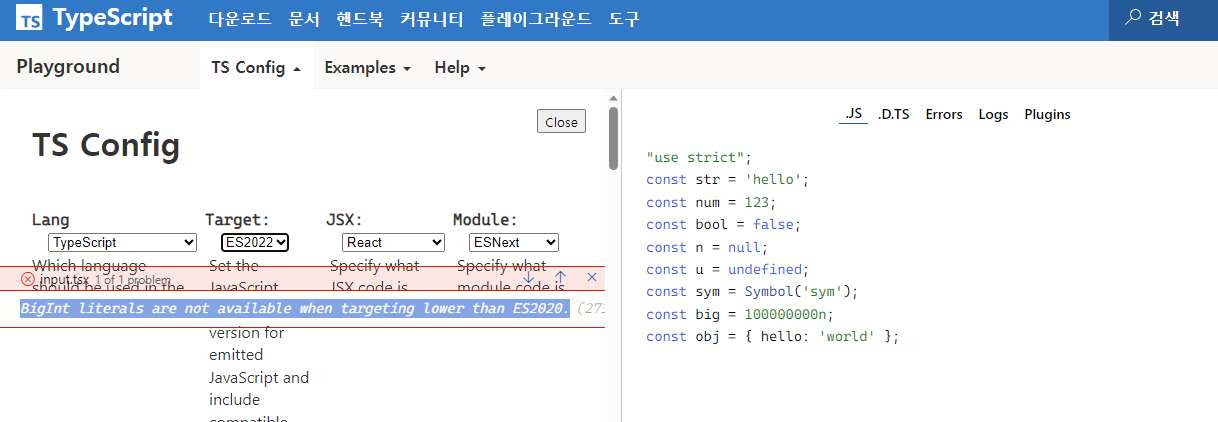The image size is (1218, 422).
Task: Expand the Help menu
Action: click(x=460, y=67)
